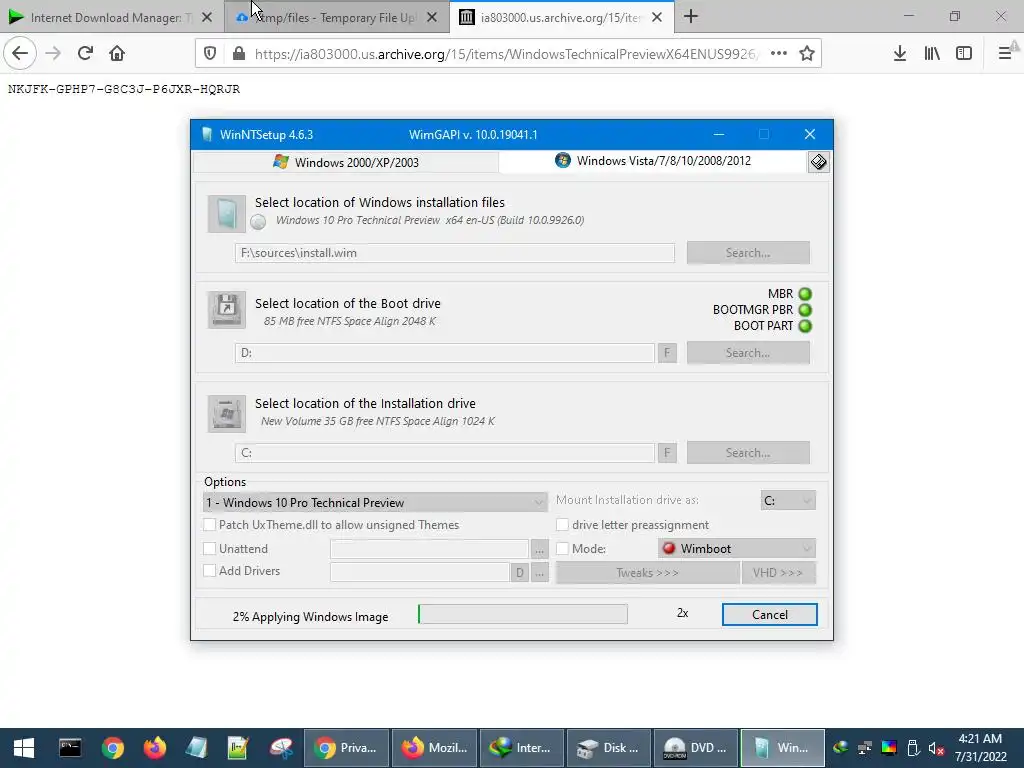Screen dimensions: 1024x768
Task: Open the Wimboot mode dropdown
Action: (737, 549)
